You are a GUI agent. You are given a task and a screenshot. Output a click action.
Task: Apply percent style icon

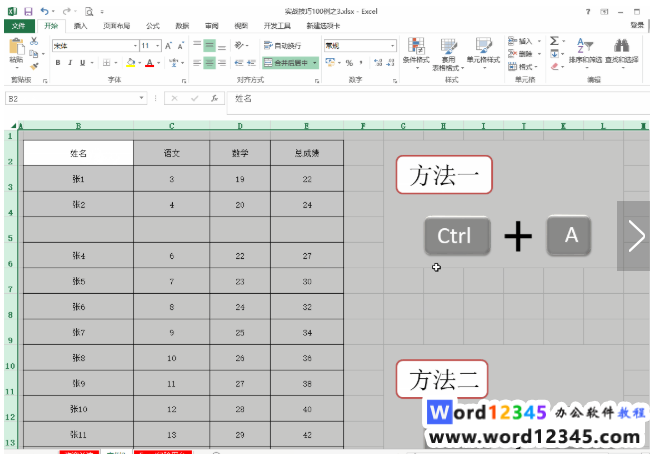pos(349,63)
